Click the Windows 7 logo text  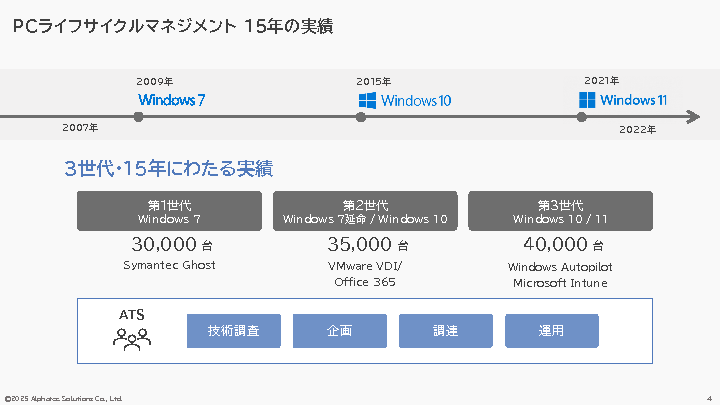click(171, 100)
